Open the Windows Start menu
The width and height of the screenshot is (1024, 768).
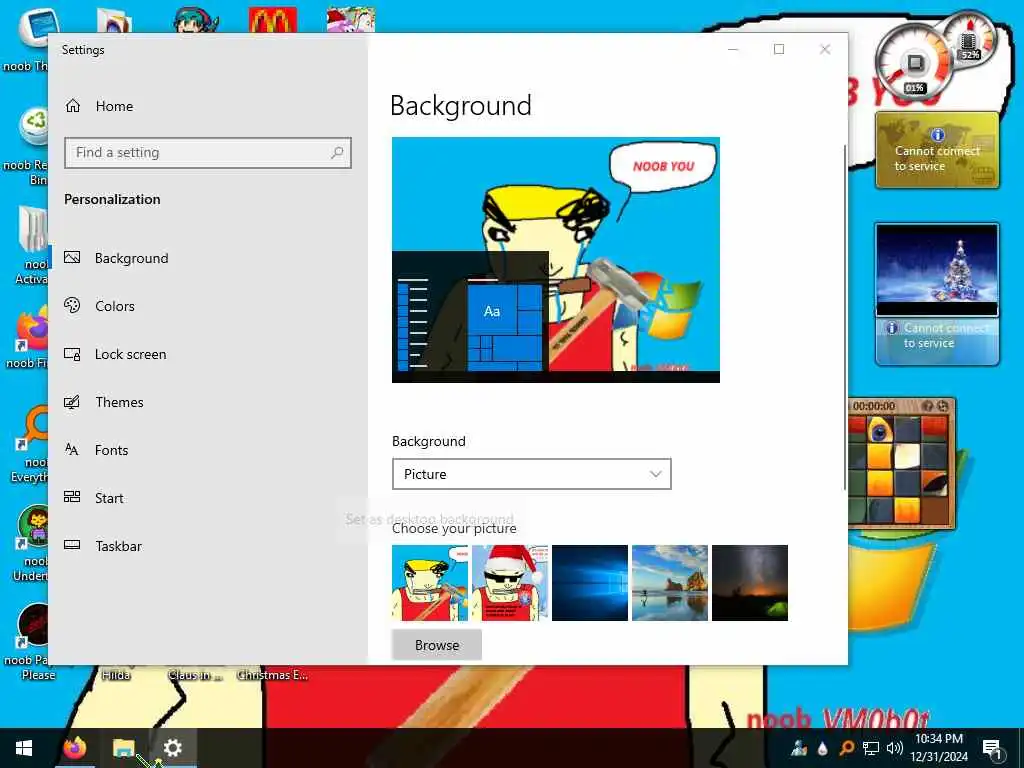24,748
